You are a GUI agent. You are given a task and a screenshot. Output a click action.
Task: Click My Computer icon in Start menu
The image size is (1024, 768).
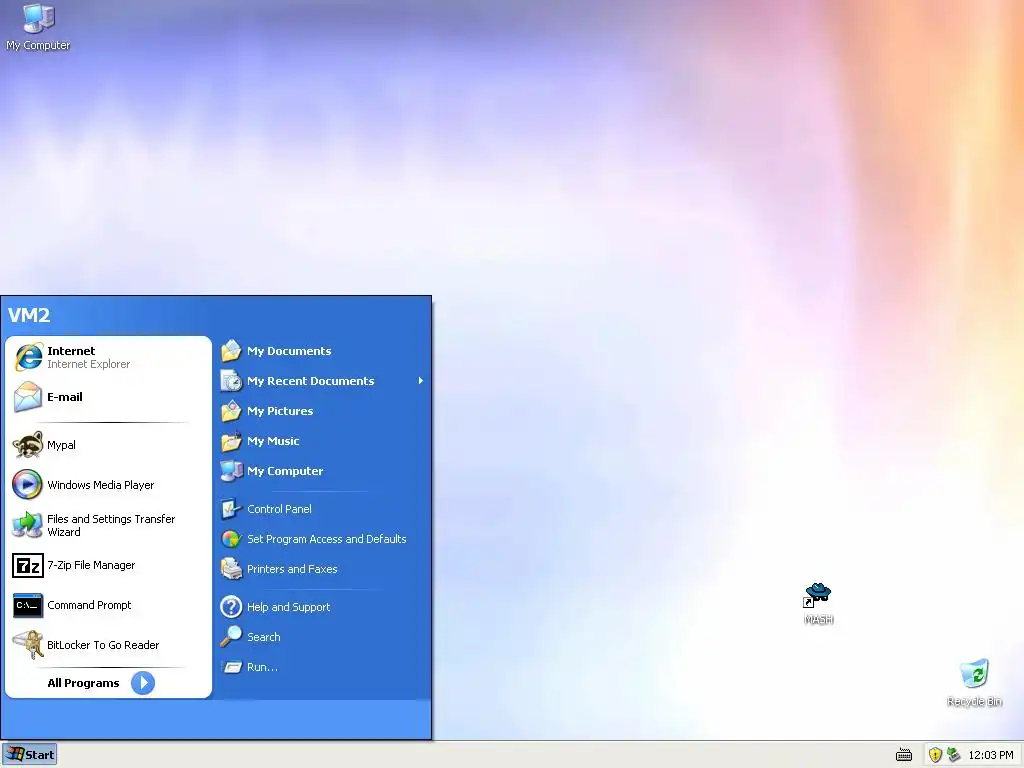tap(231, 471)
